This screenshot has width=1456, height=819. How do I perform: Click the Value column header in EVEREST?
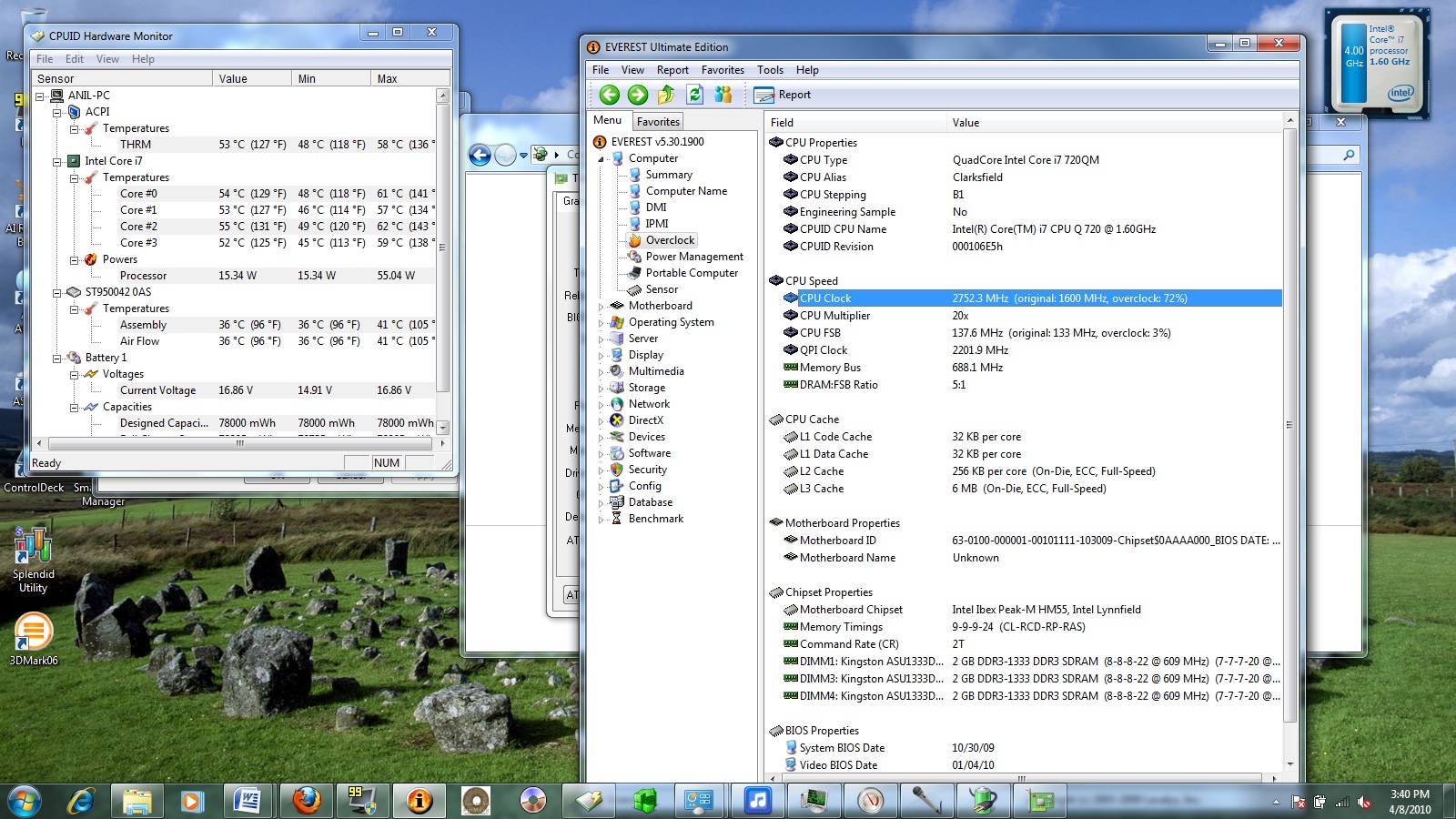click(x=1114, y=123)
